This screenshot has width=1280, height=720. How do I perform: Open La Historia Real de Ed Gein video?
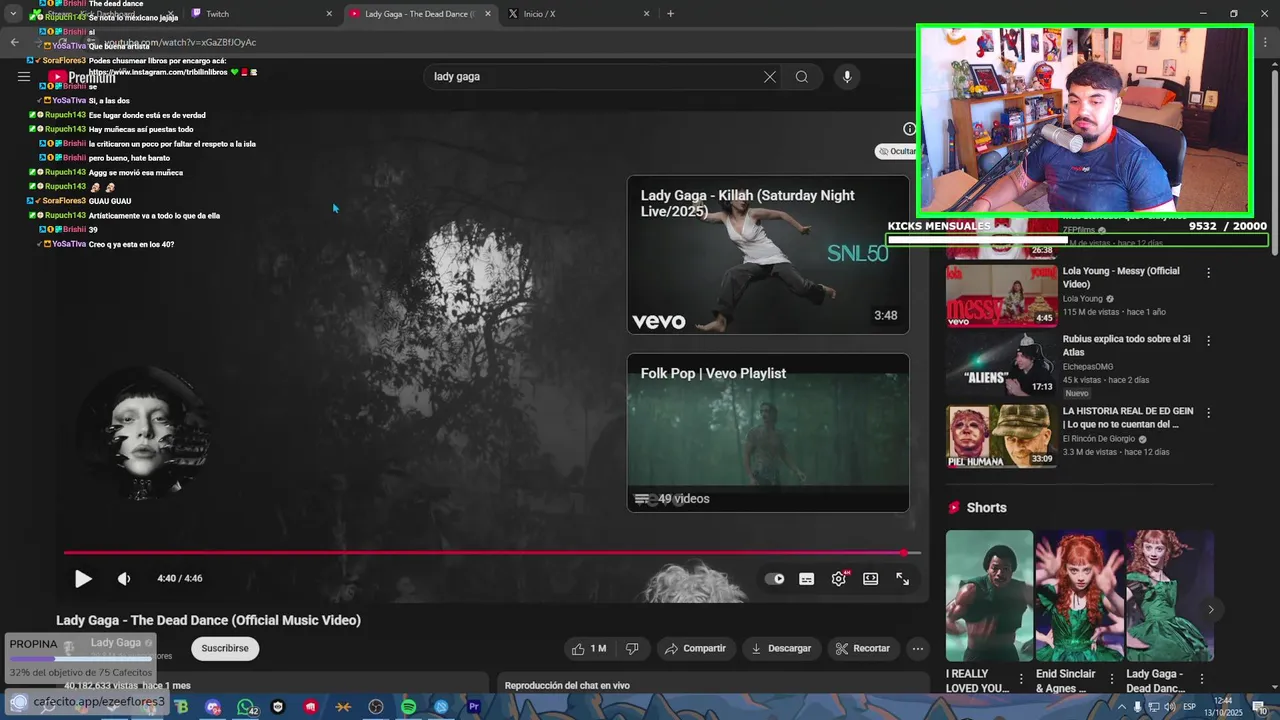click(x=1002, y=436)
